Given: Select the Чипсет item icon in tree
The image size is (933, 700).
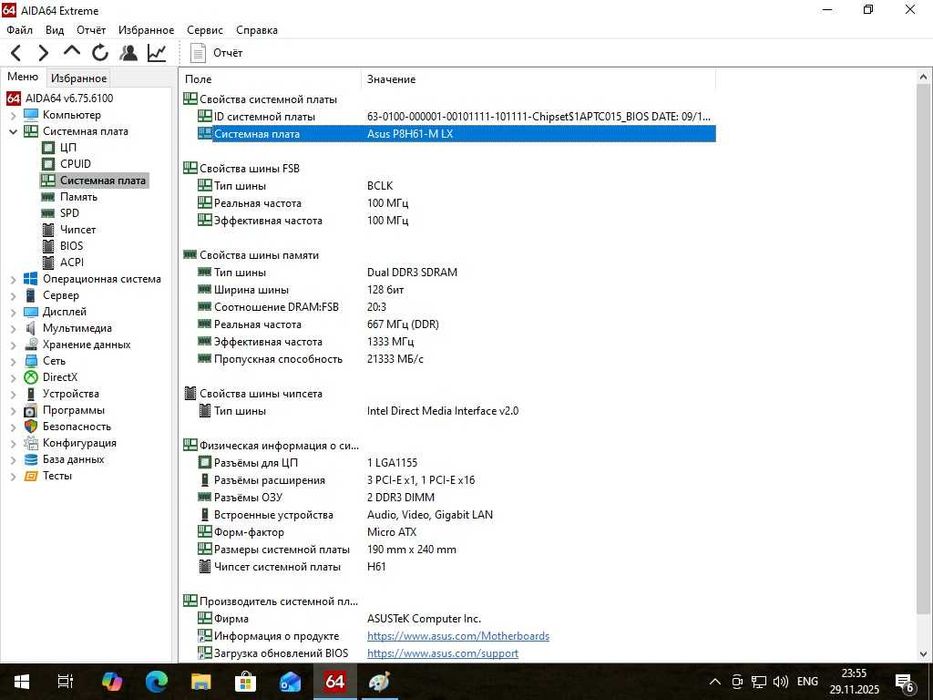Looking at the screenshot, I should pyautogui.click(x=48, y=230).
